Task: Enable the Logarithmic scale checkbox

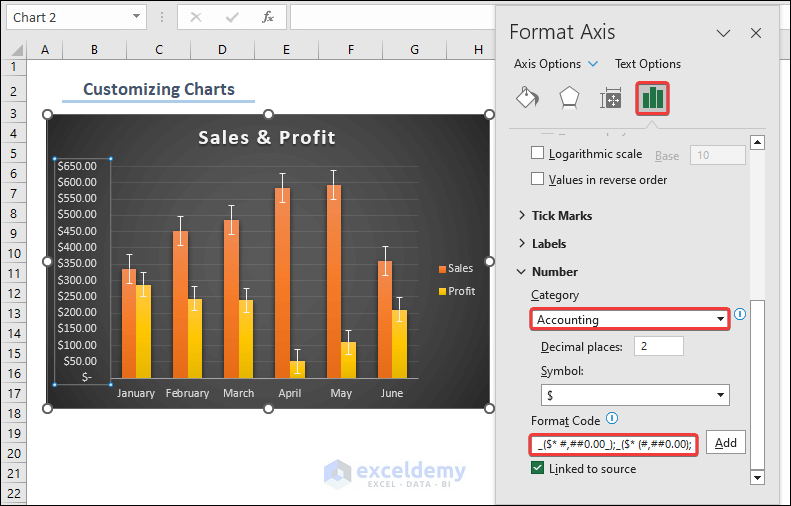Action: click(x=537, y=153)
